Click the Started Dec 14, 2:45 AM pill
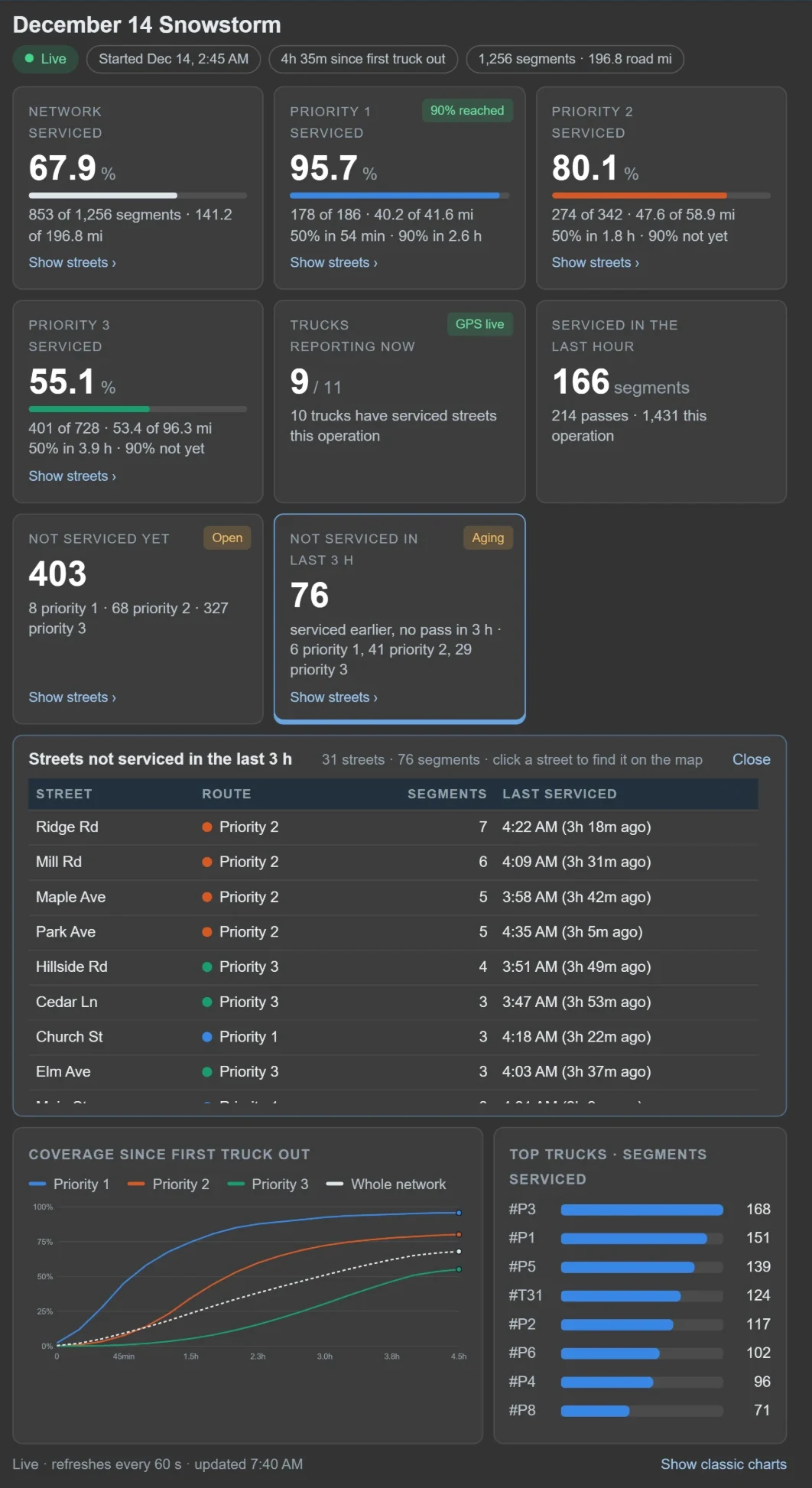 (x=174, y=59)
